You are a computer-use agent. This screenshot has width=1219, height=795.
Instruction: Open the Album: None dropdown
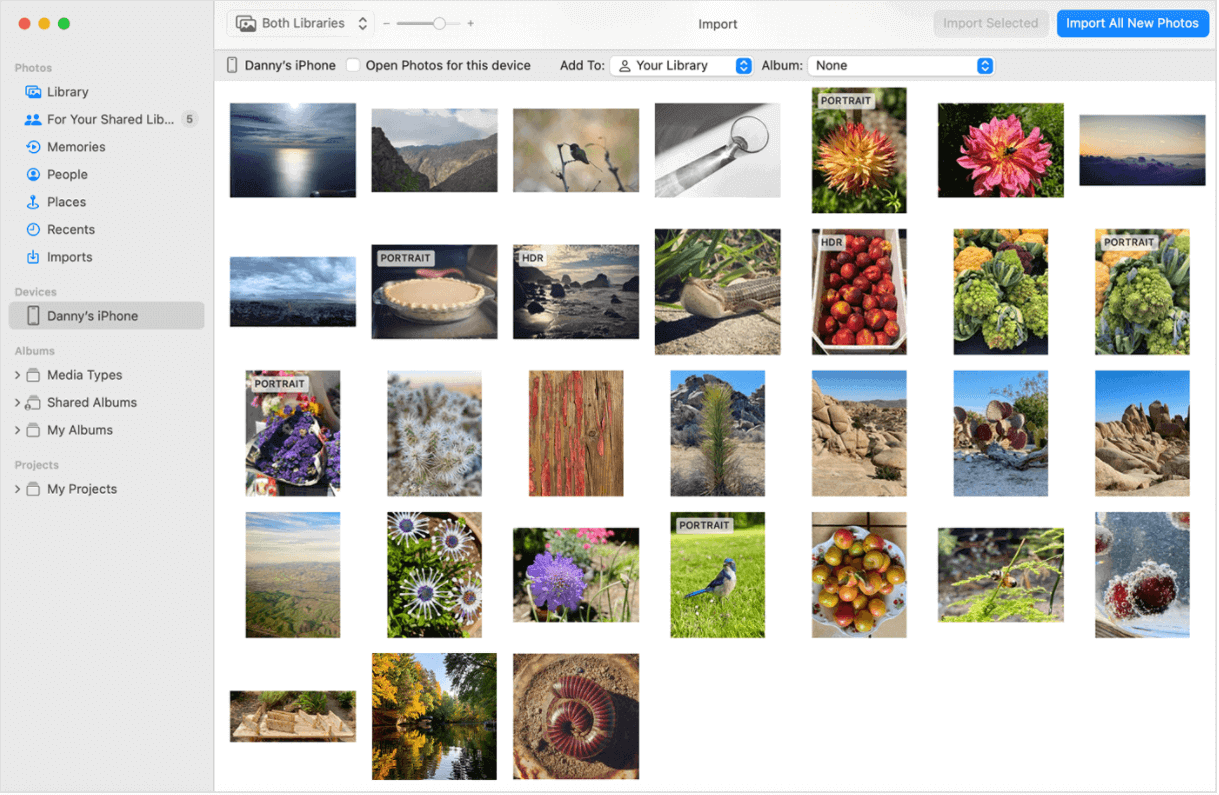[x=899, y=65]
